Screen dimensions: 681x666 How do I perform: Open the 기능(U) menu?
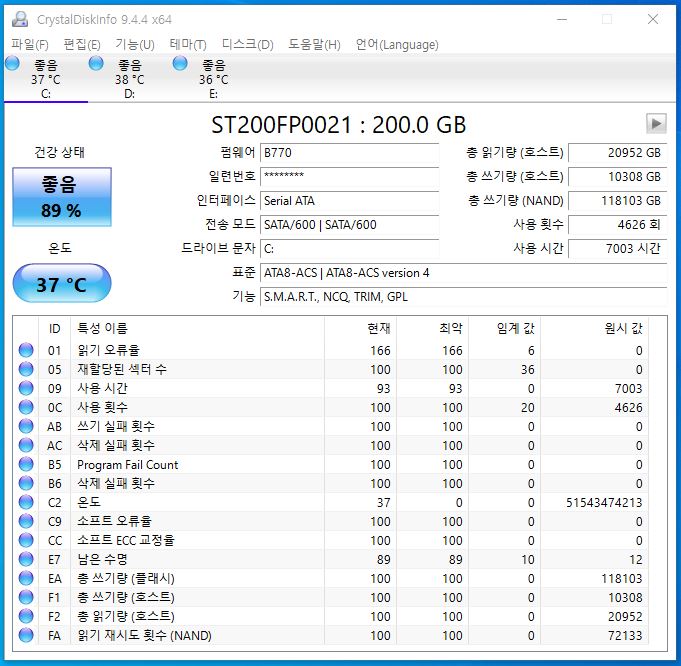[135, 44]
